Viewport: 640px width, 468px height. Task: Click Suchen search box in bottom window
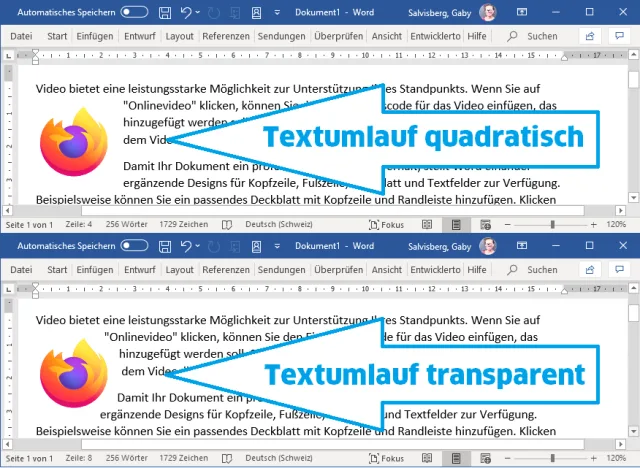point(532,270)
